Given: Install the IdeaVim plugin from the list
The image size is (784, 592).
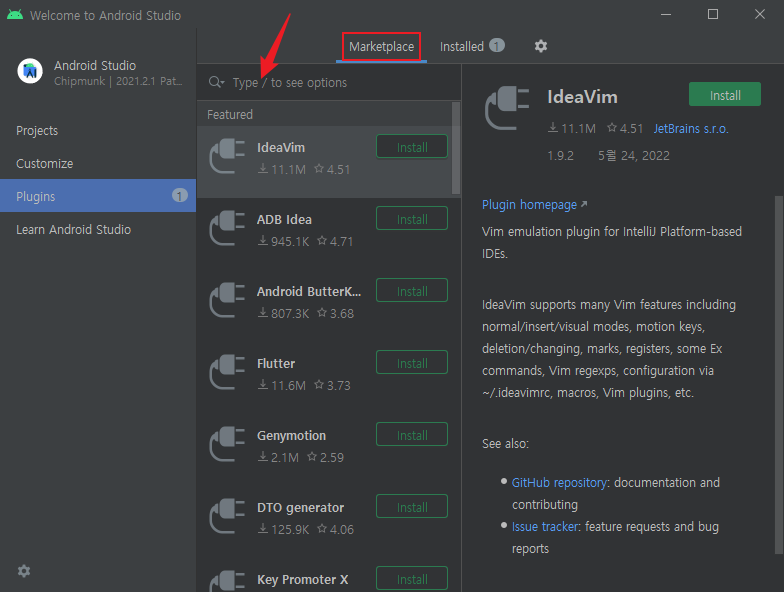Looking at the screenshot, I should click(x=412, y=146).
